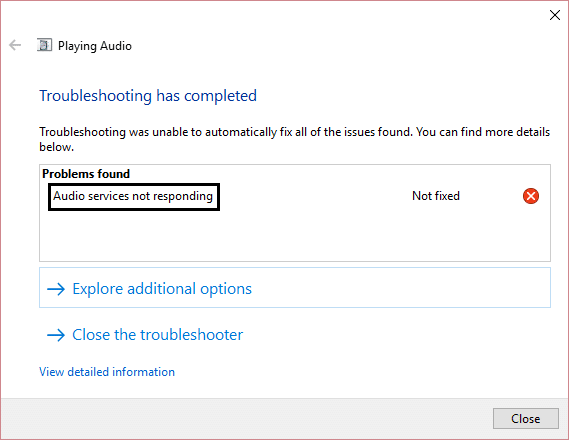Click the arrow beside Close the troubleshooter
The image size is (569, 440).
(x=56, y=335)
